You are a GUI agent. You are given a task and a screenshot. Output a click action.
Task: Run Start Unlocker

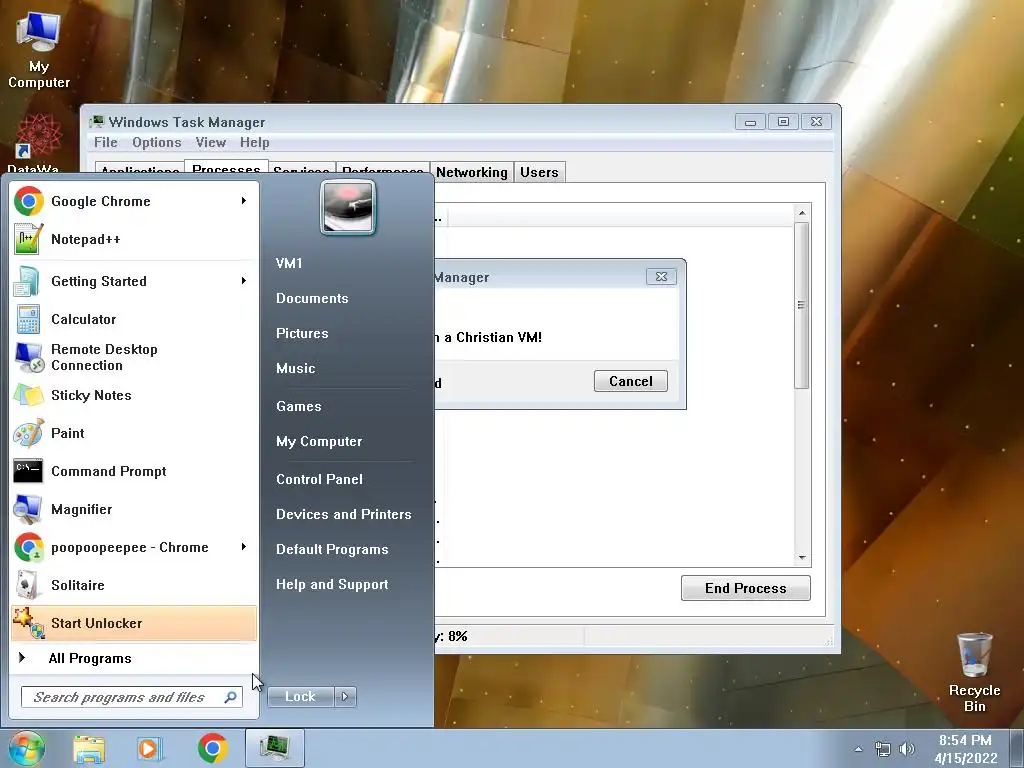134,623
